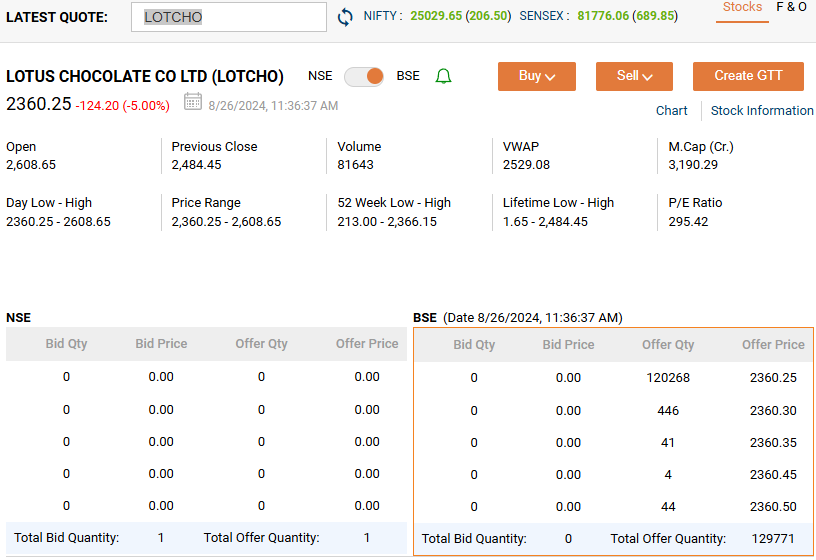Click the quote timestamp 8/26/2024, 11:36:37 AM
The width and height of the screenshot is (816, 560).
(273, 106)
